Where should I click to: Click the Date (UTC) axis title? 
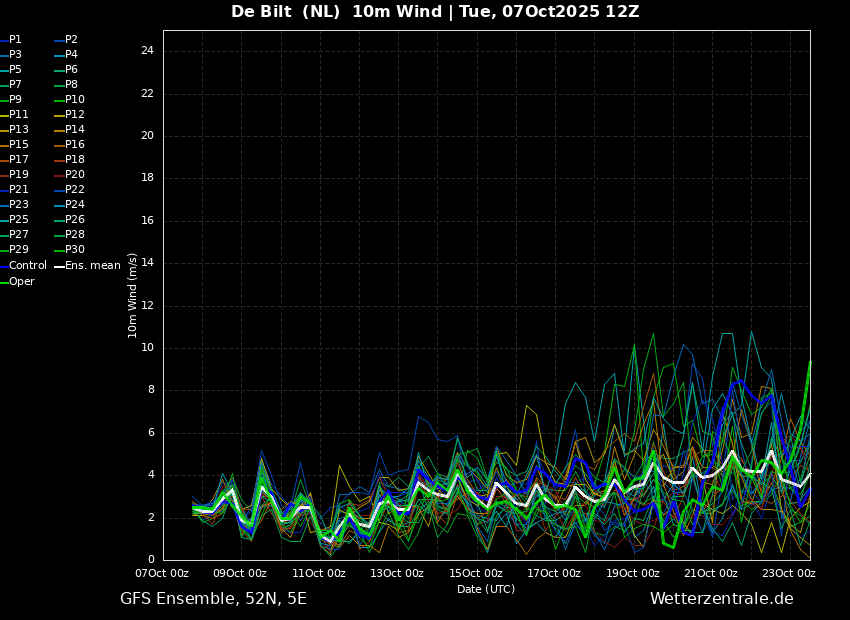pyautogui.click(x=486, y=589)
